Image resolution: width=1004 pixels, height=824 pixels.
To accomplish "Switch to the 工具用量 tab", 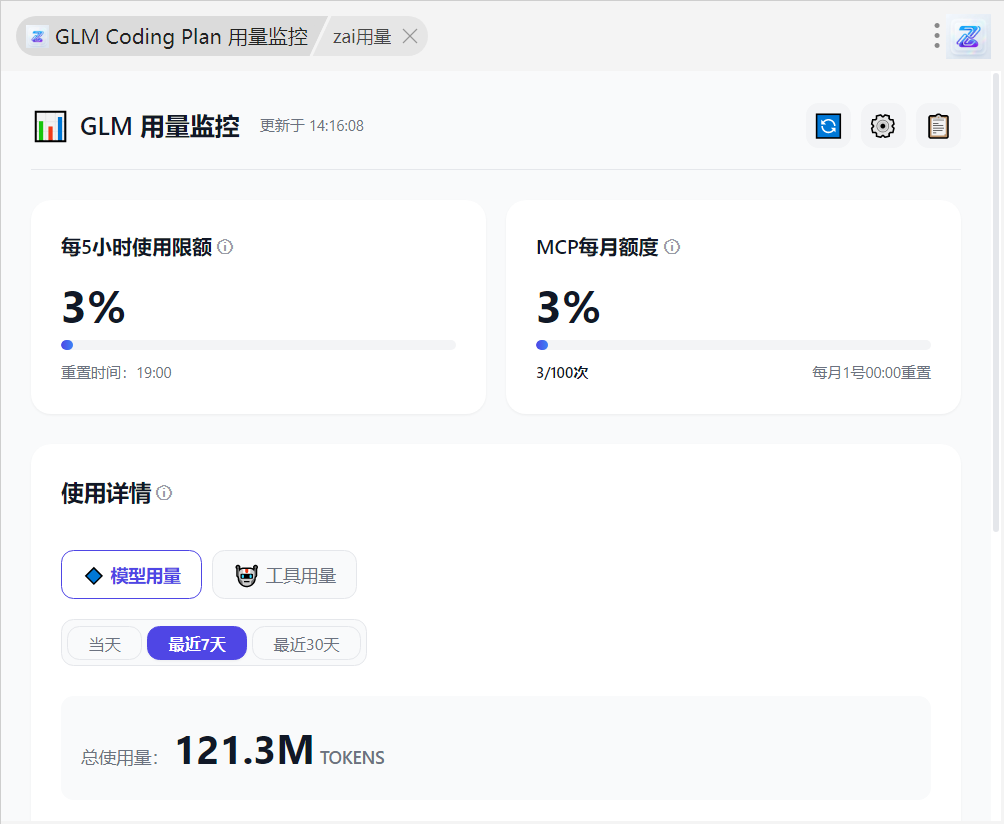I will coord(285,575).
